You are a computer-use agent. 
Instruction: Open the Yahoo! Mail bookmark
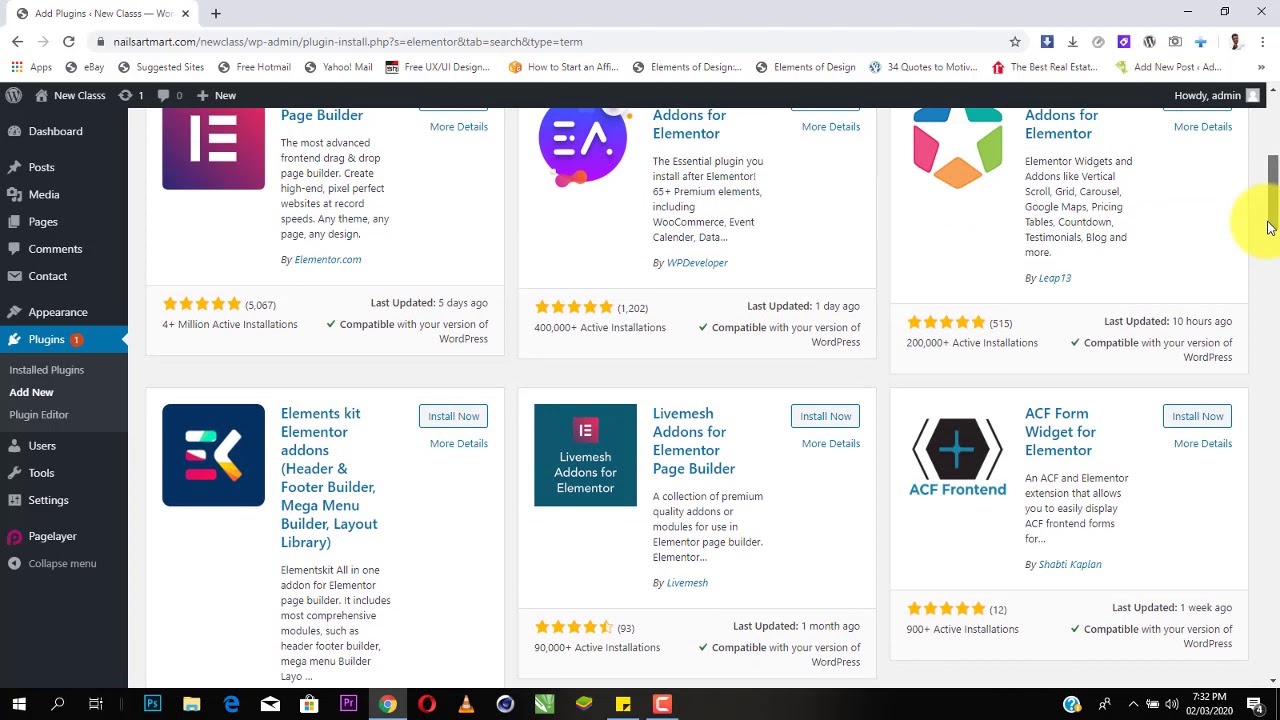point(338,67)
